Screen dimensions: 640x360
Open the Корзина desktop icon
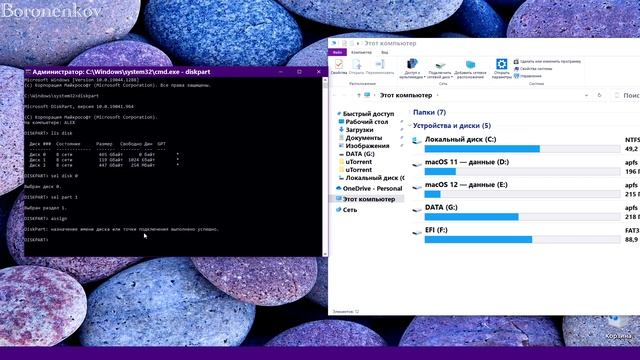pos(618,327)
